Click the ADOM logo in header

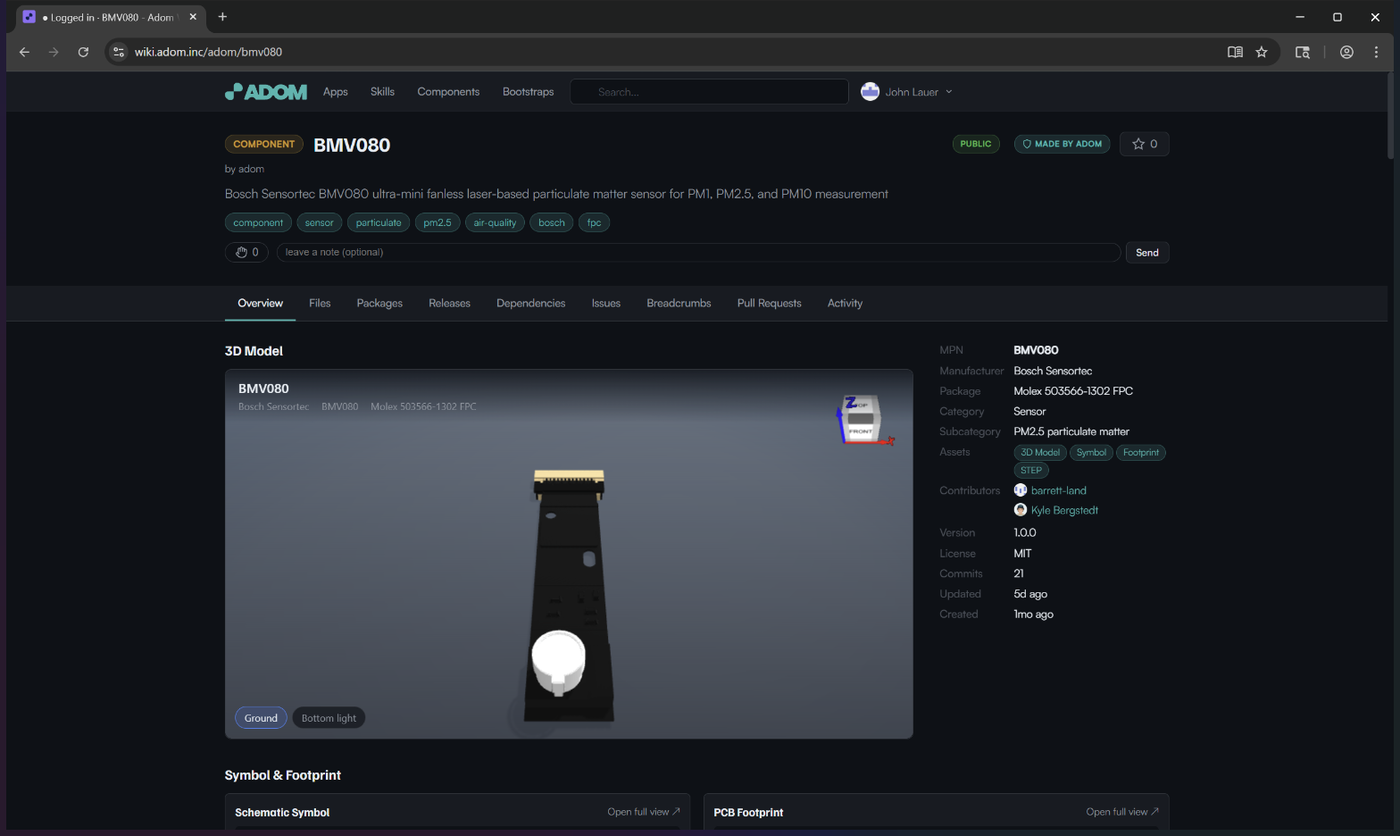pyautogui.click(x=265, y=92)
